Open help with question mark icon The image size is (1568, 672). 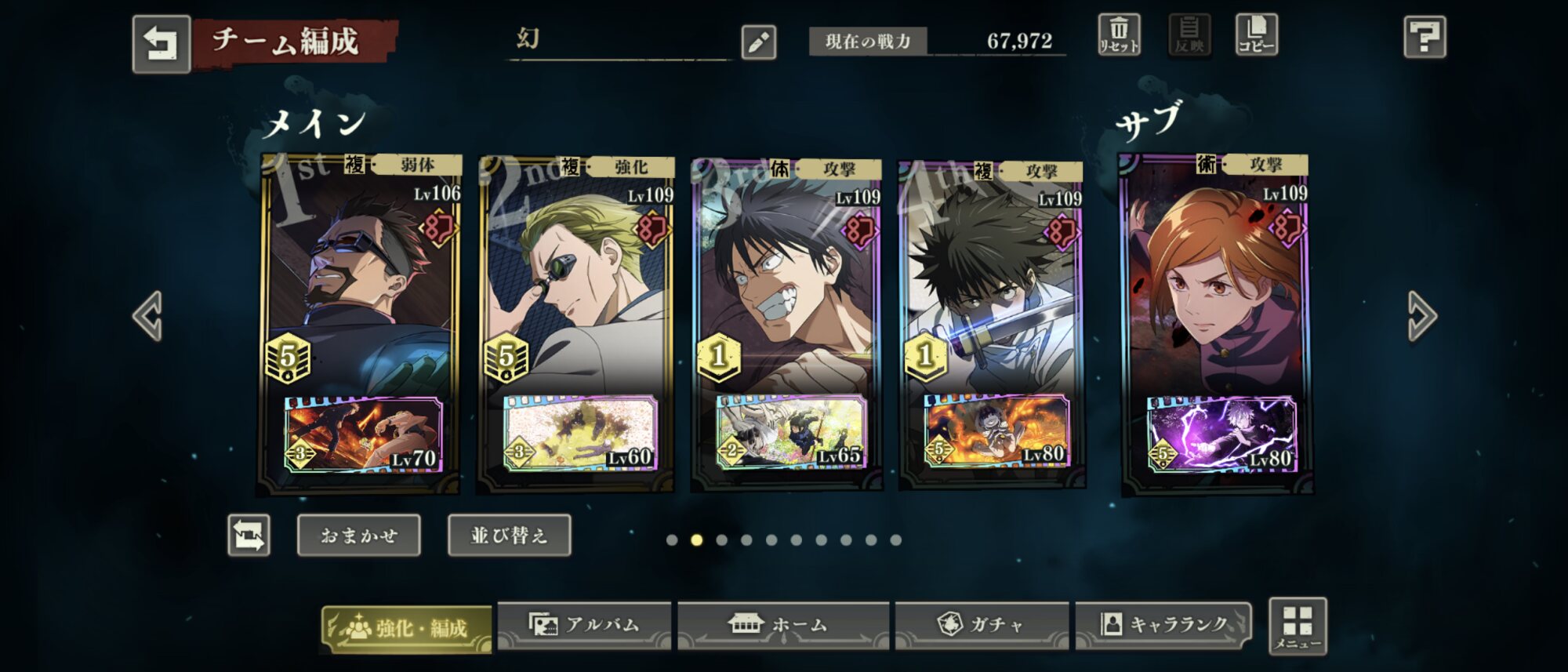pyautogui.click(x=1425, y=37)
